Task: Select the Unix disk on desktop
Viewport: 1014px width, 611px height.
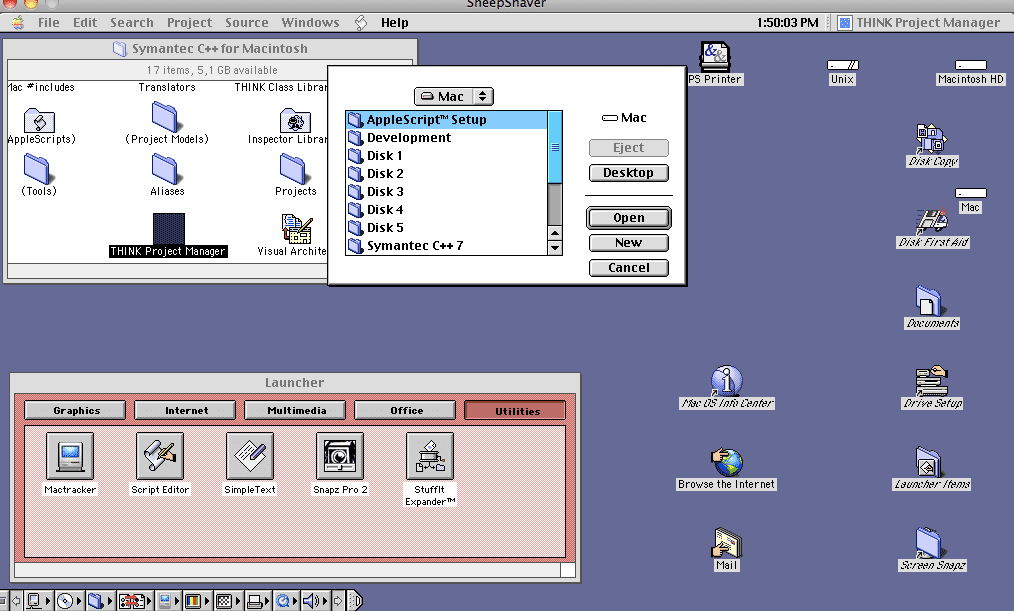Action: (x=843, y=65)
